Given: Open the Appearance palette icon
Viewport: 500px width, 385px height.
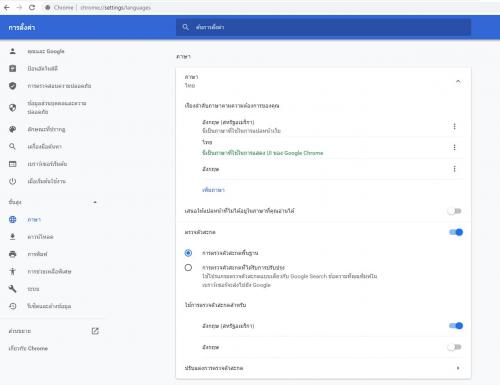Looking at the screenshot, I should [x=13, y=129].
